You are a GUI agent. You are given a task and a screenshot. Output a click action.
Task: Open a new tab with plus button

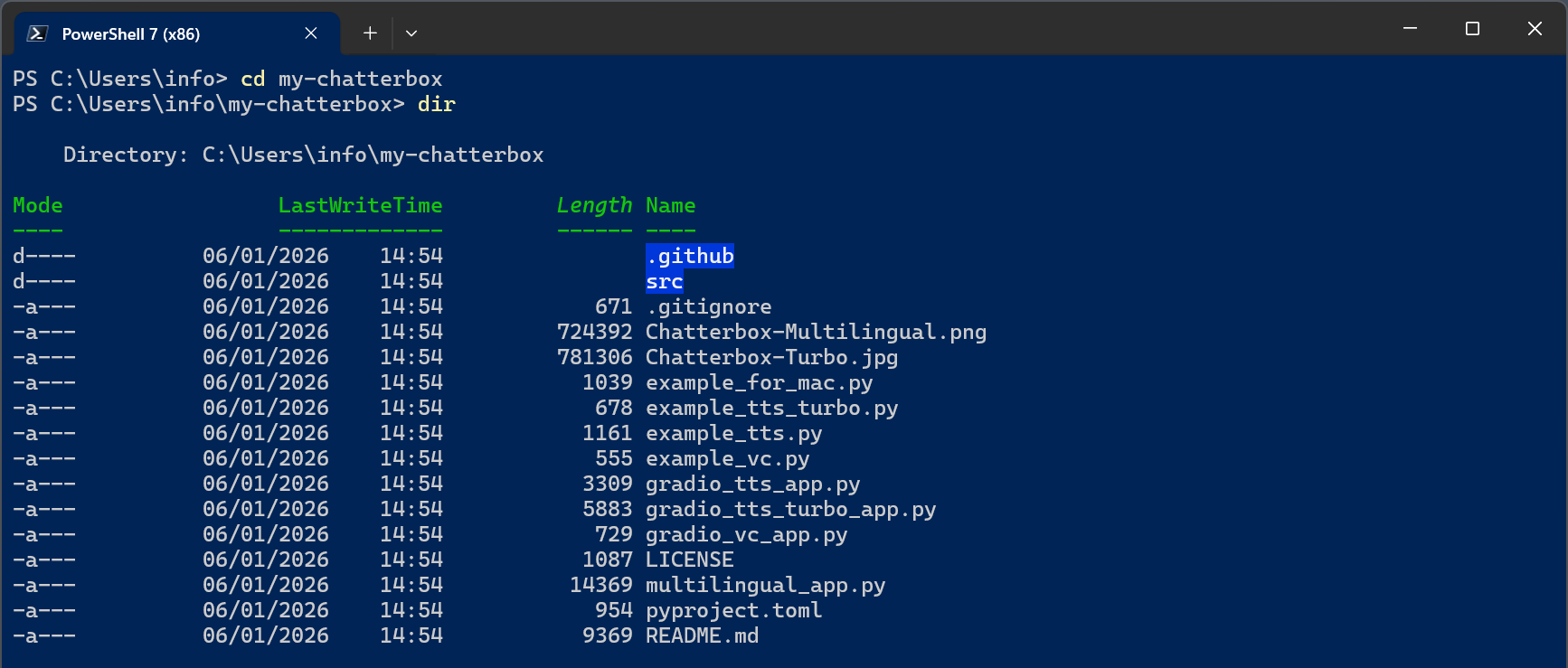coord(370,33)
